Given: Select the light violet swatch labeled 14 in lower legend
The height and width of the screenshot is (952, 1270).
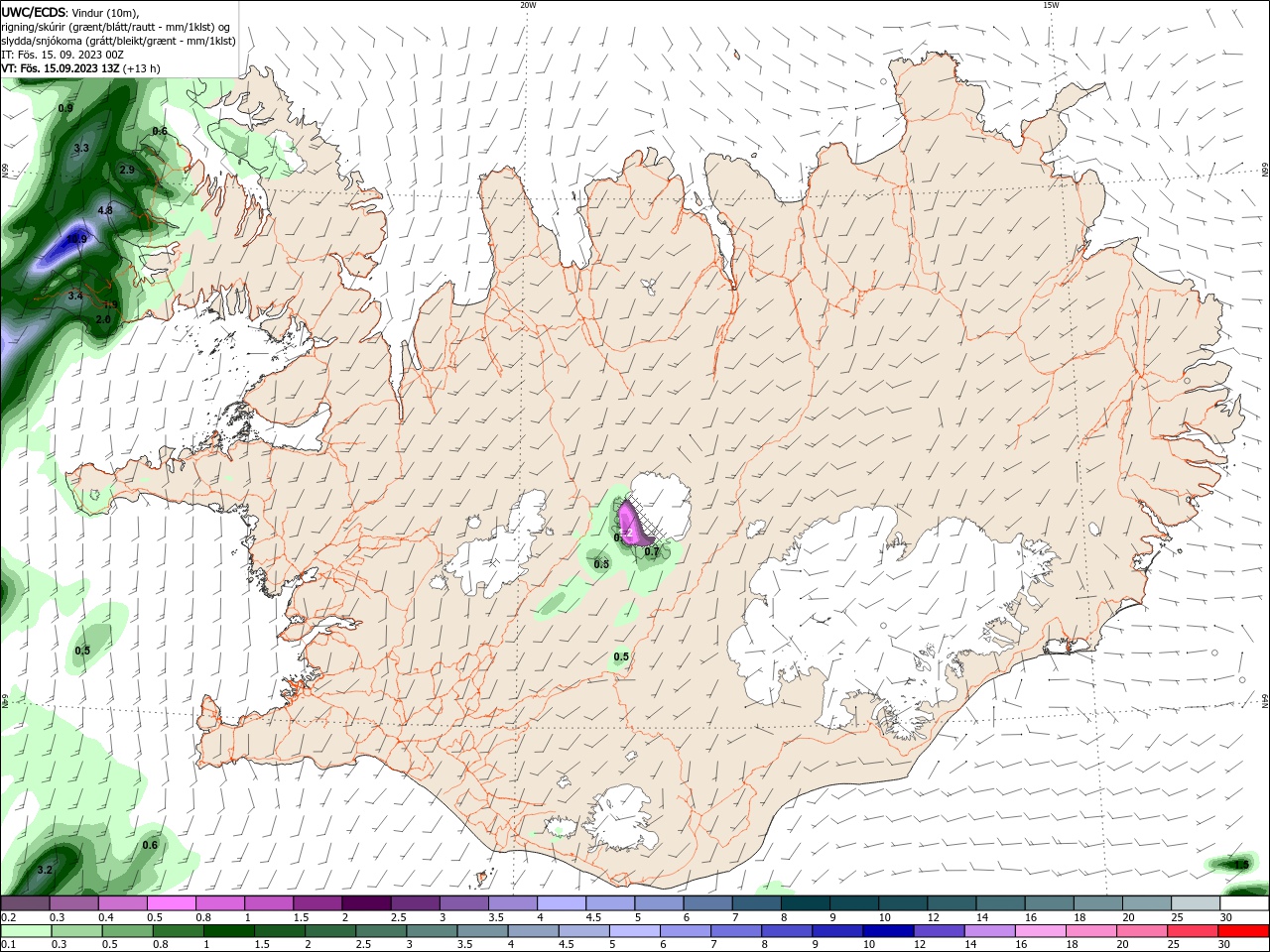Looking at the screenshot, I should pos(988,931).
